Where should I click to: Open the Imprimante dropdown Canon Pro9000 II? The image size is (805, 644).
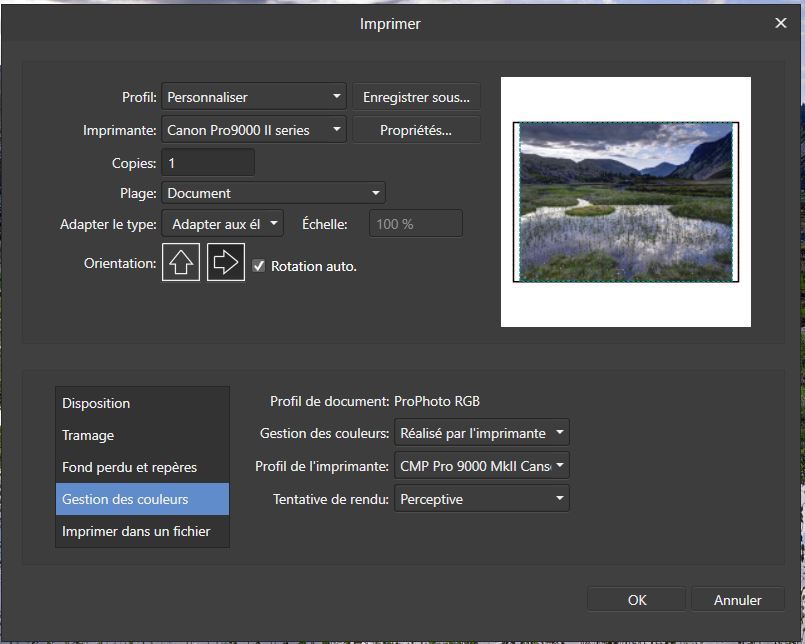[x=254, y=130]
